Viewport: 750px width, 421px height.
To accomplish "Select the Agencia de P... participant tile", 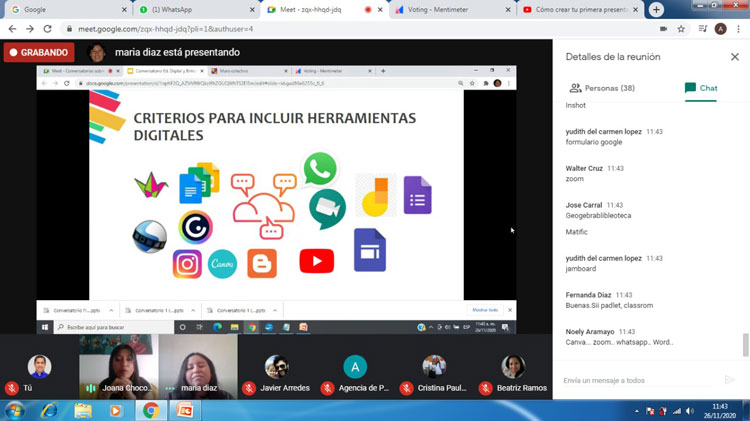I will tap(355, 367).
